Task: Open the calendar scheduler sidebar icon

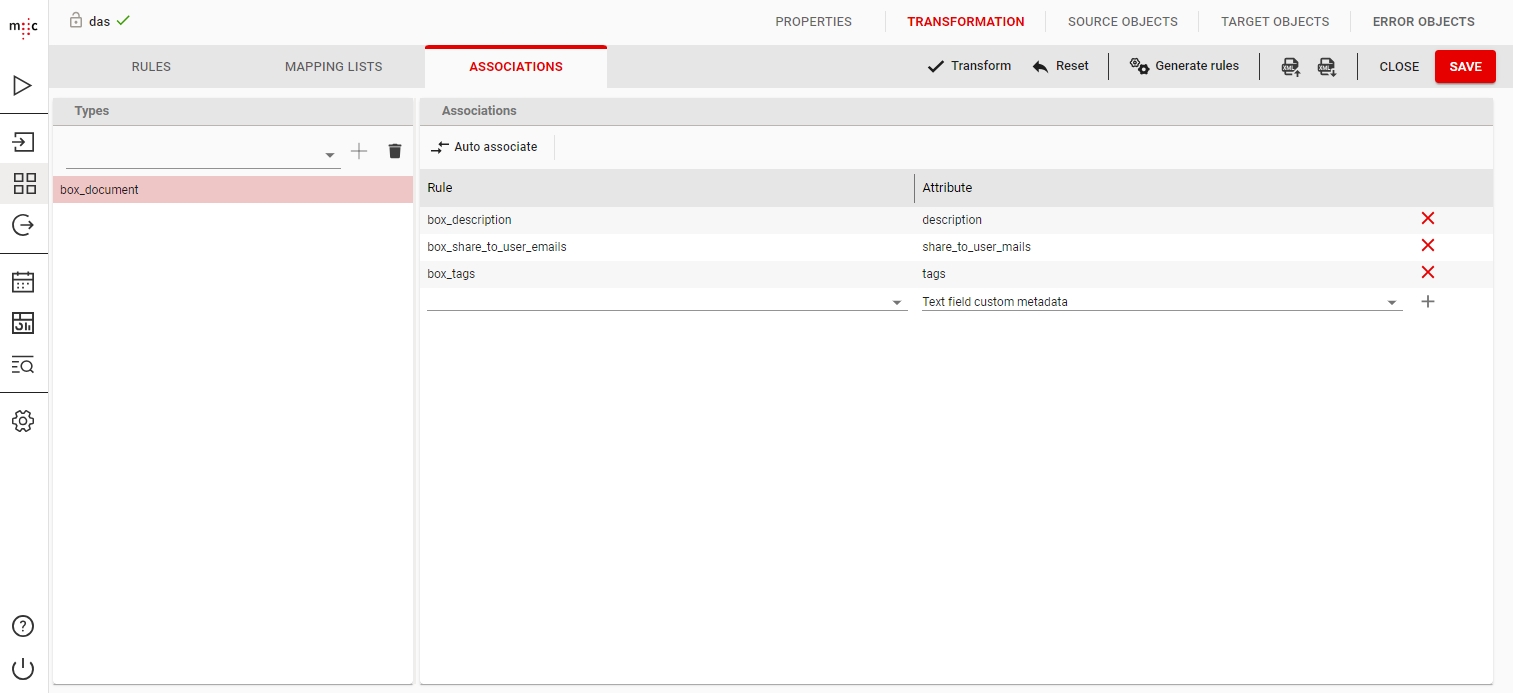Action: coord(23,282)
